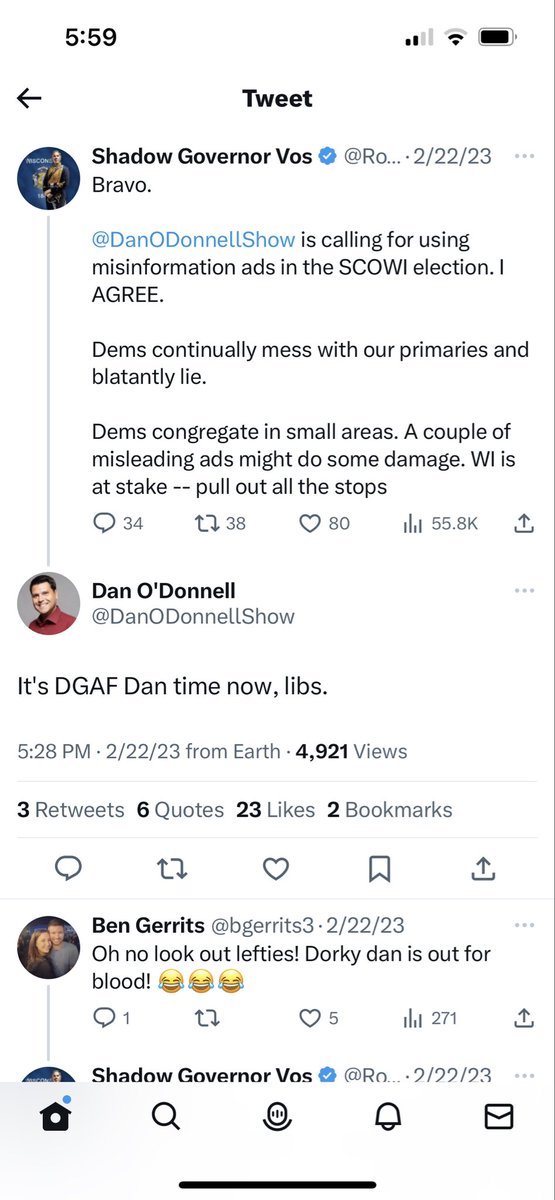555x1200 pixels.
Task: Open the Messages envelope tab
Action: pos(498,1116)
